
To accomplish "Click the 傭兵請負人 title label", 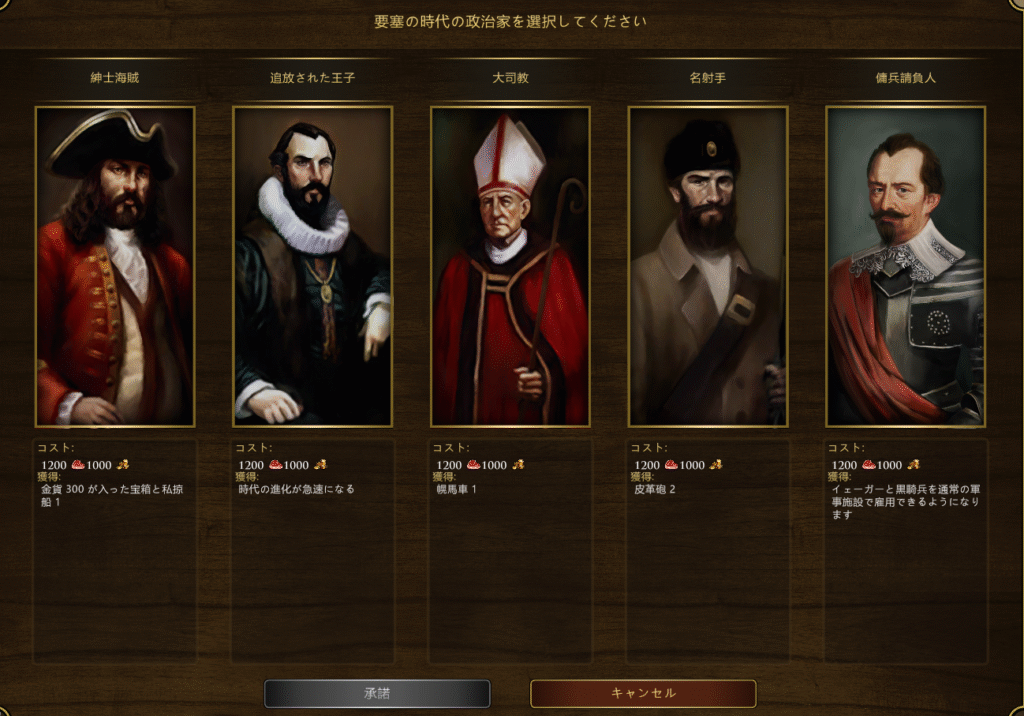I will pos(906,78).
